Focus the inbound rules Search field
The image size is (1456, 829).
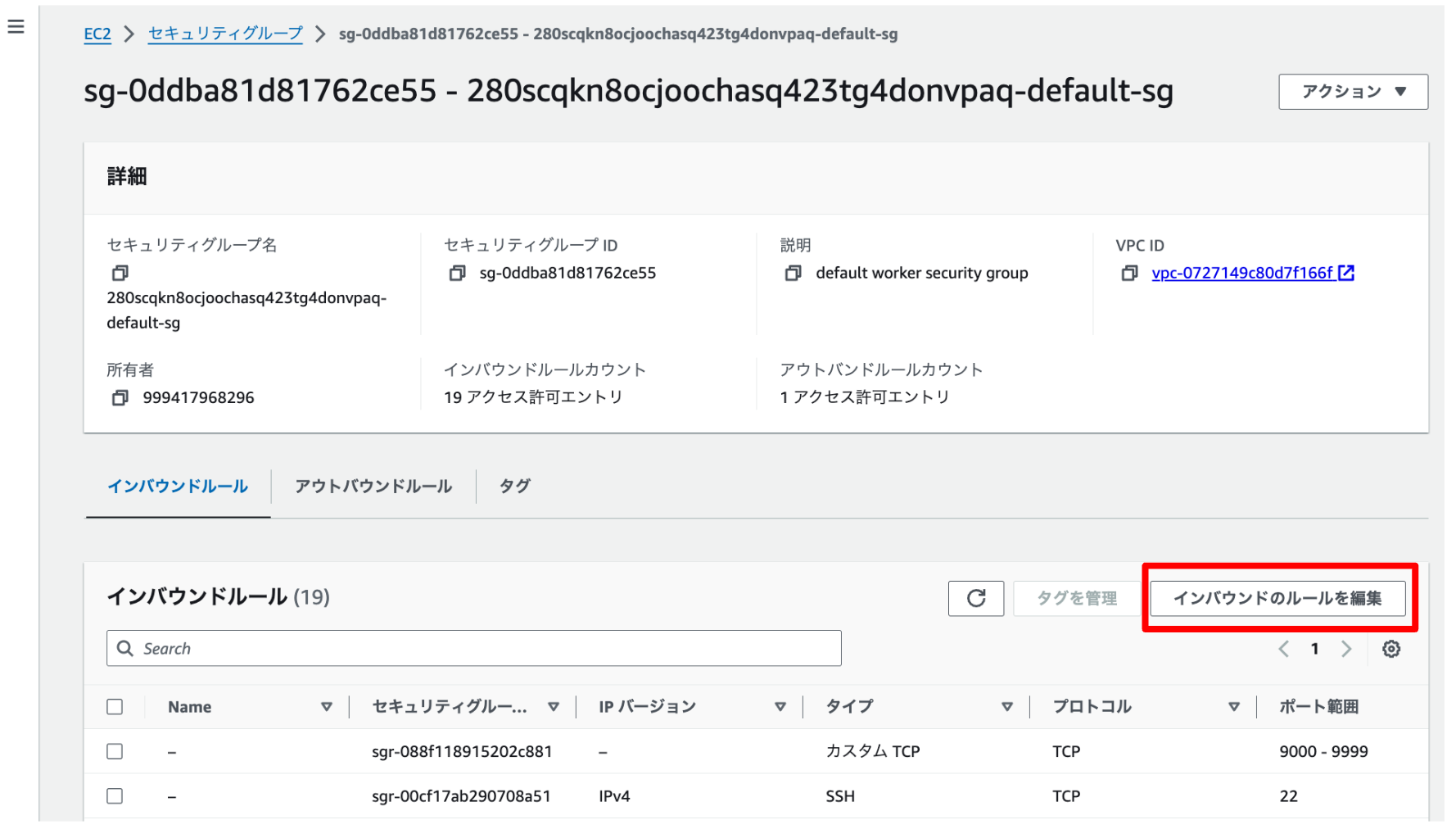tap(474, 648)
